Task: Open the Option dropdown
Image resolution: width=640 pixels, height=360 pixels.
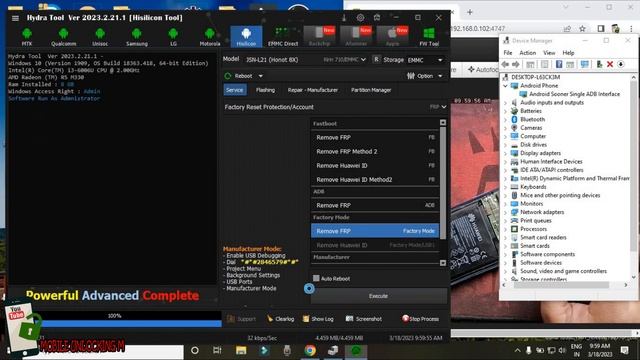Action: point(424,76)
